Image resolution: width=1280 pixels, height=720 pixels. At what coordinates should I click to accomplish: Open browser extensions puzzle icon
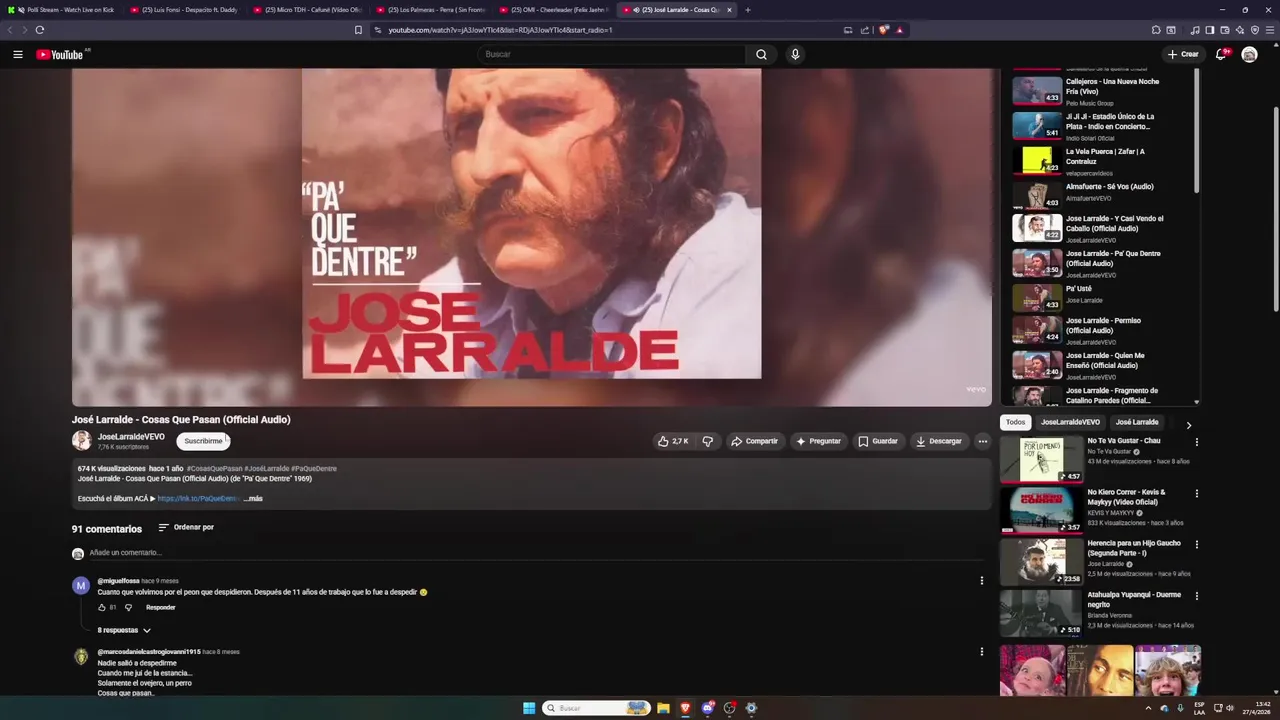point(1156,30)
